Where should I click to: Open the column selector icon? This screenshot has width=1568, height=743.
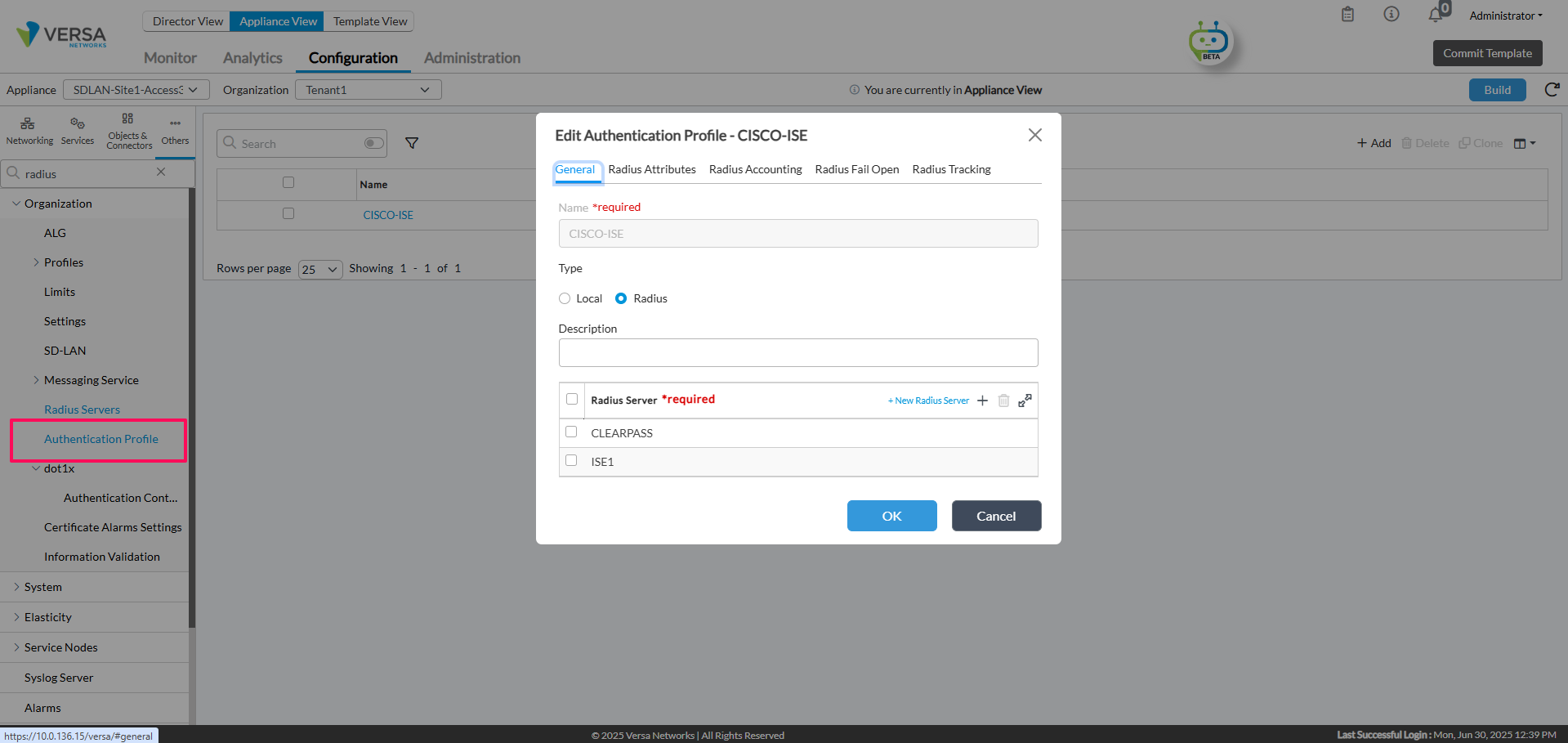1525,143
